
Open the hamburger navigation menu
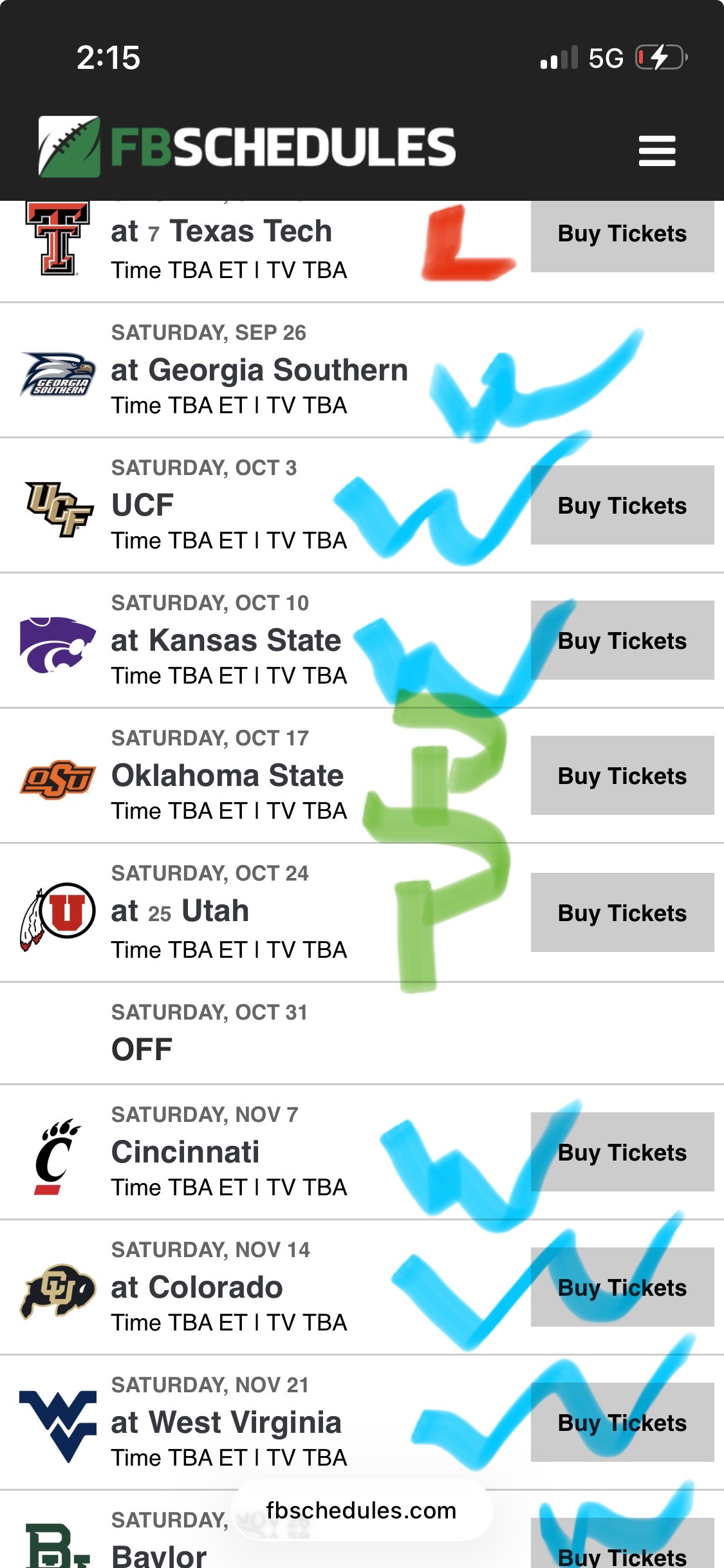(656, 150)
